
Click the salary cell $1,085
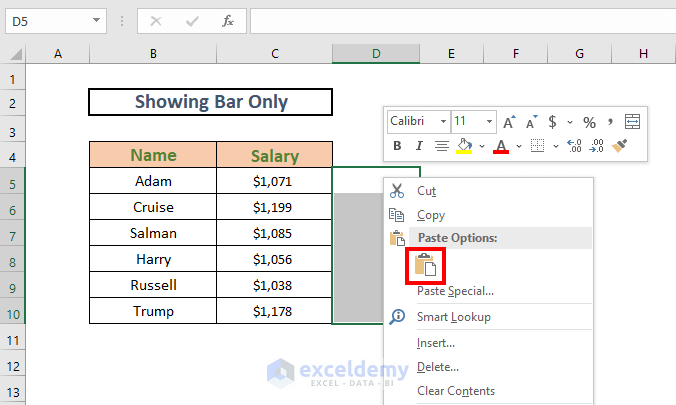[x=275, y=233]
